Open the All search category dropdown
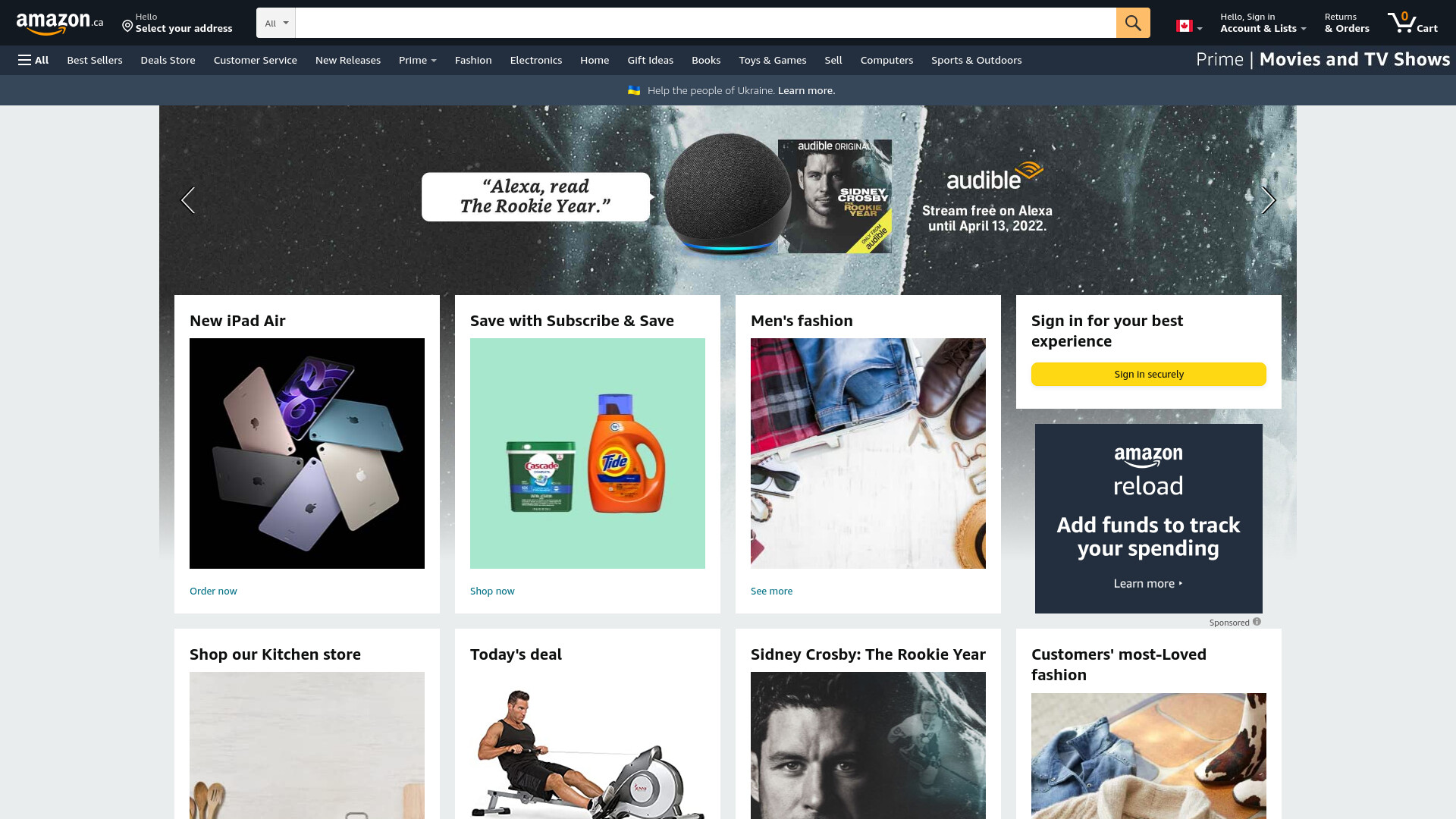 click(x=276, y=23)
